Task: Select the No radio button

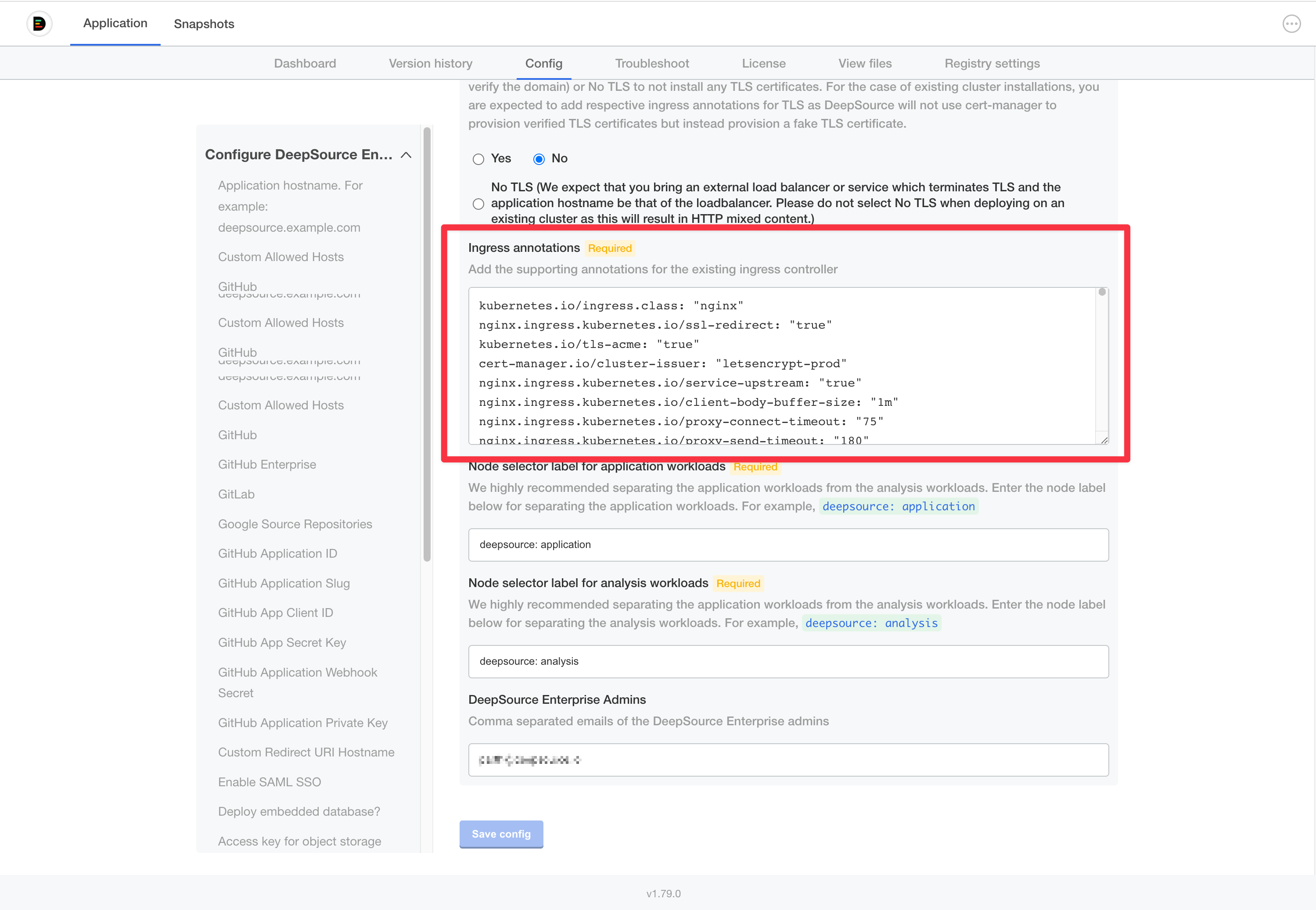Action: (x=539, y=159)
